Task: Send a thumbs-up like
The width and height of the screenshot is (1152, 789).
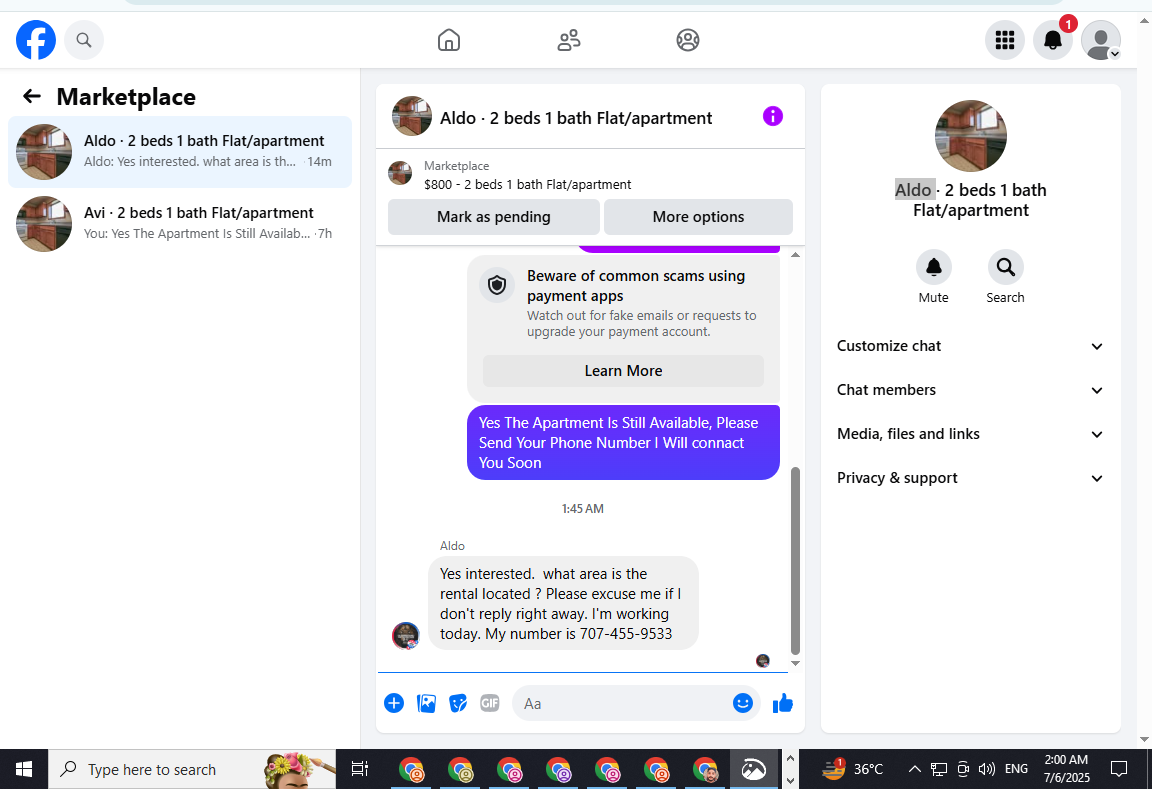Action: [783, 703]
